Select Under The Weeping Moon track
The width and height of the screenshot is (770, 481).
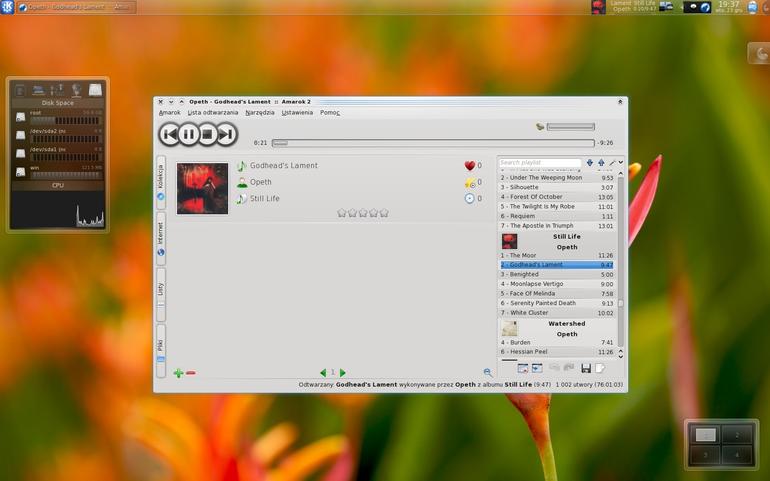(x=557, y=178)
